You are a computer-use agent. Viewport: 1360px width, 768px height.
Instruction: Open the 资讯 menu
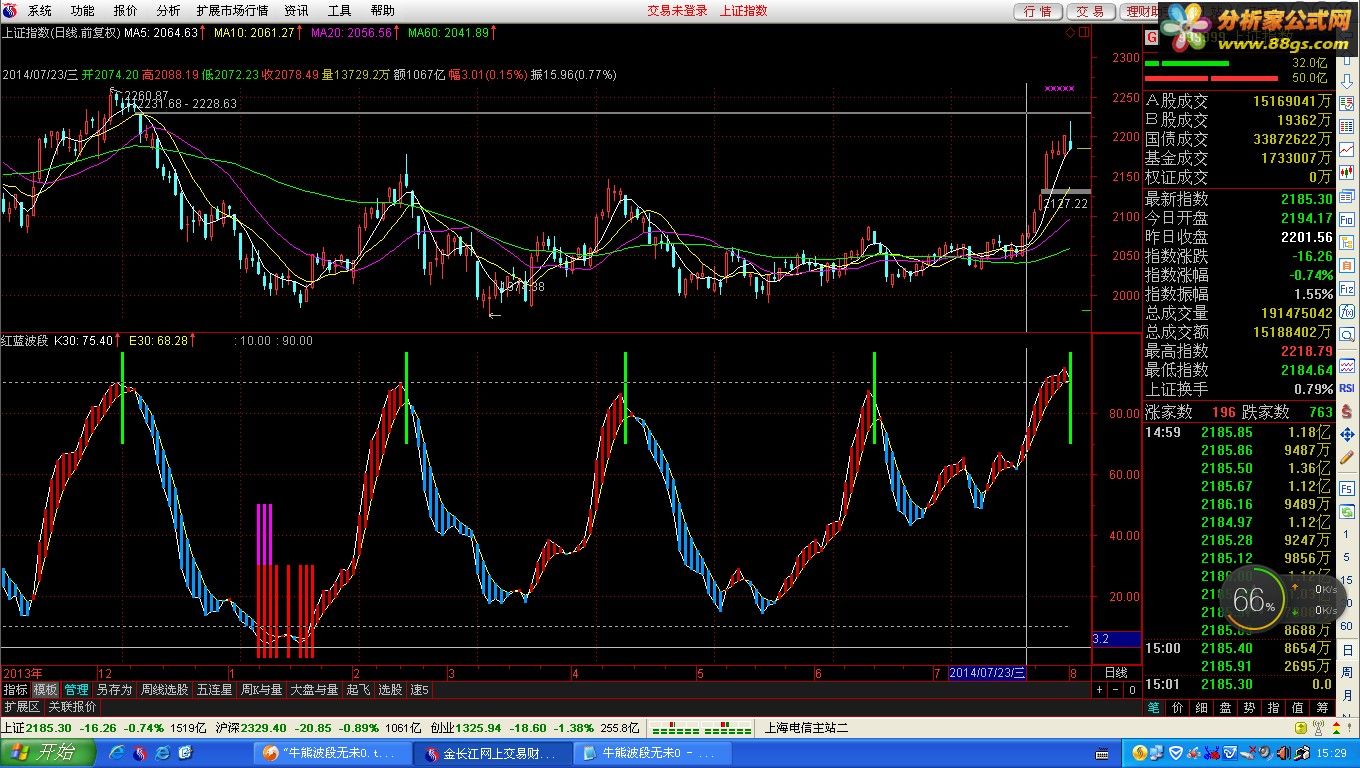(x=296, y=11)
